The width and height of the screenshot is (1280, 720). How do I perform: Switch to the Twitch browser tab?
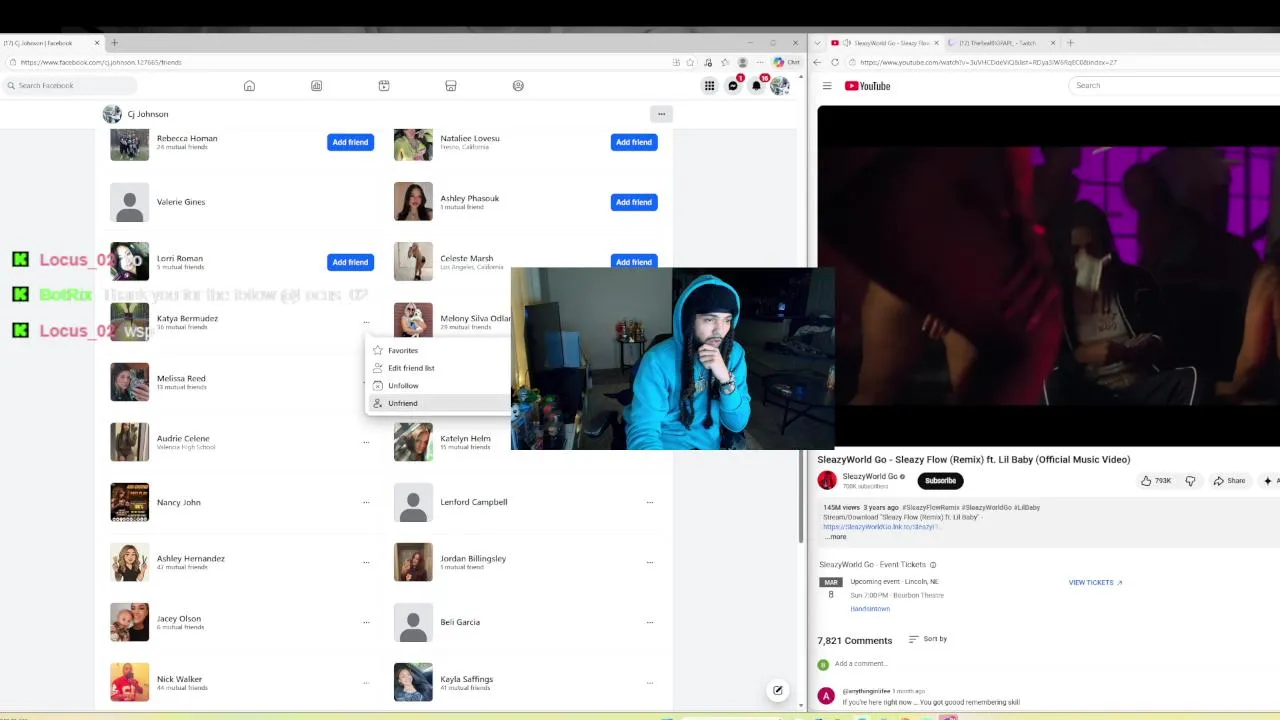pos(1000,43)
